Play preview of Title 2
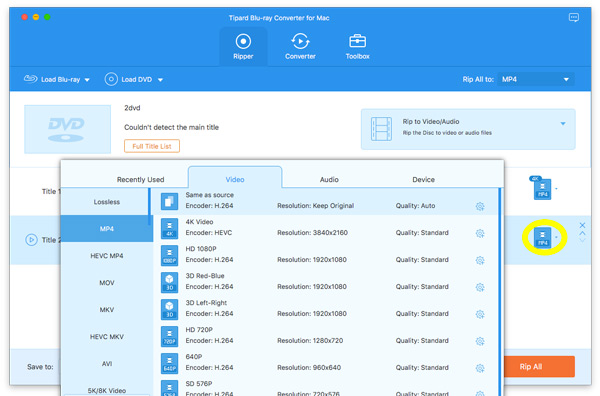This screenshot has height=396, width=600. (31, 240)
